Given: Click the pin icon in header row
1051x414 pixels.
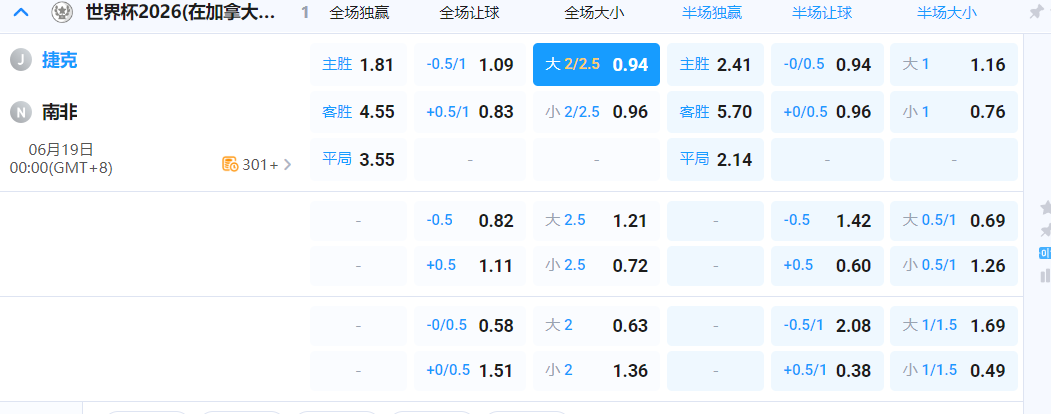Looking at the screenshot, I should (x=1038, y=12).
